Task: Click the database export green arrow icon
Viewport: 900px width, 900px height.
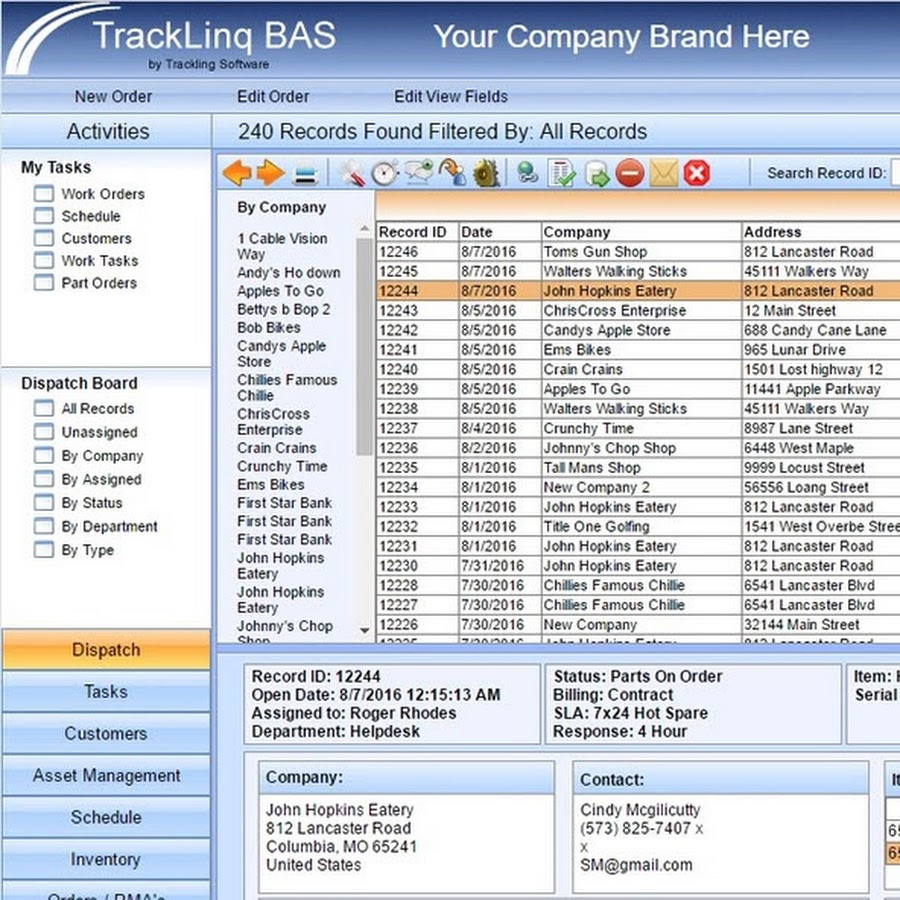Action: point(597,173)
